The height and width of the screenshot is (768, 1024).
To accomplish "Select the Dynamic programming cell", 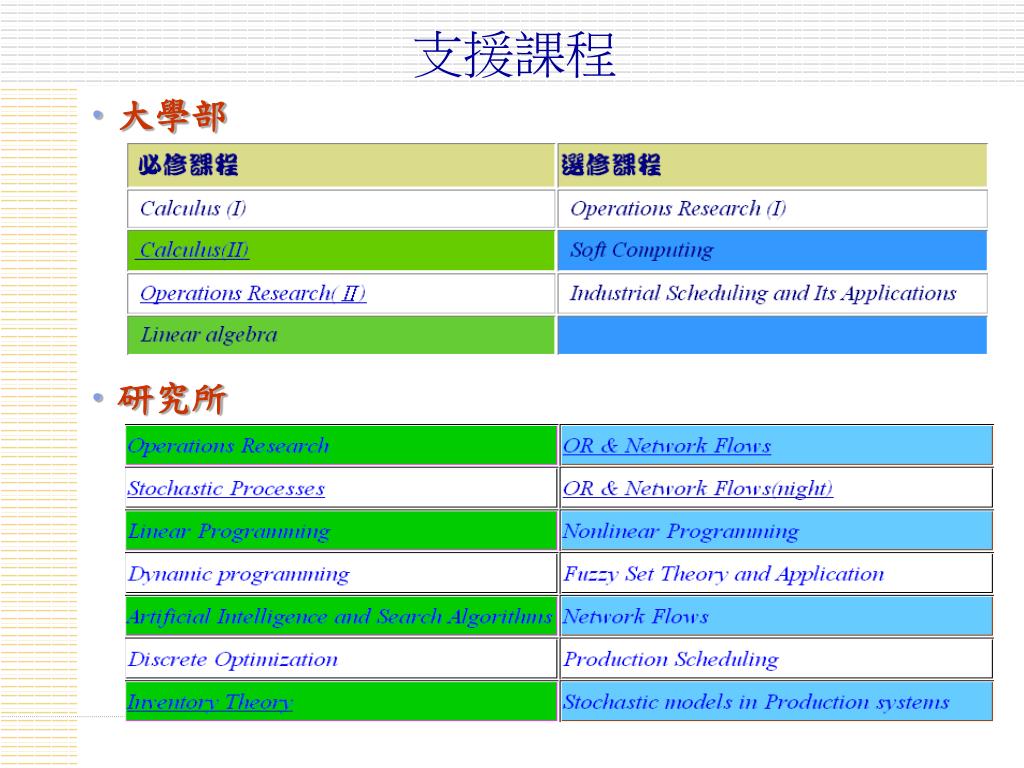I will (x=341, y=574).
